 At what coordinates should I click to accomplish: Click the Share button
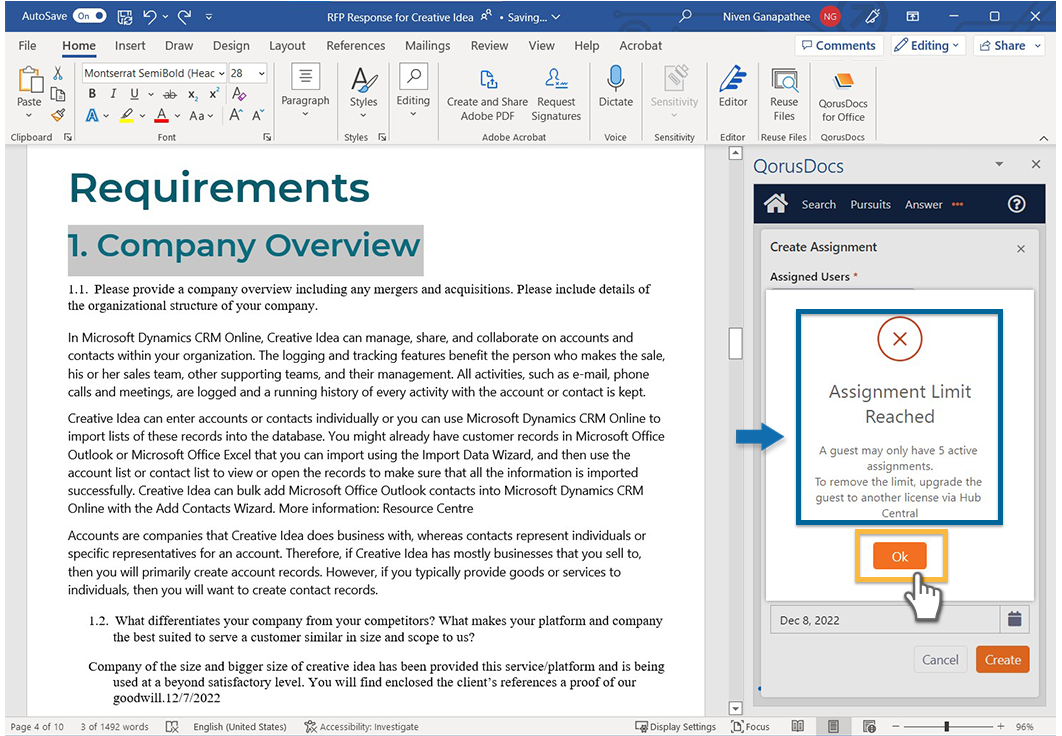click(x=1010, y=45)
